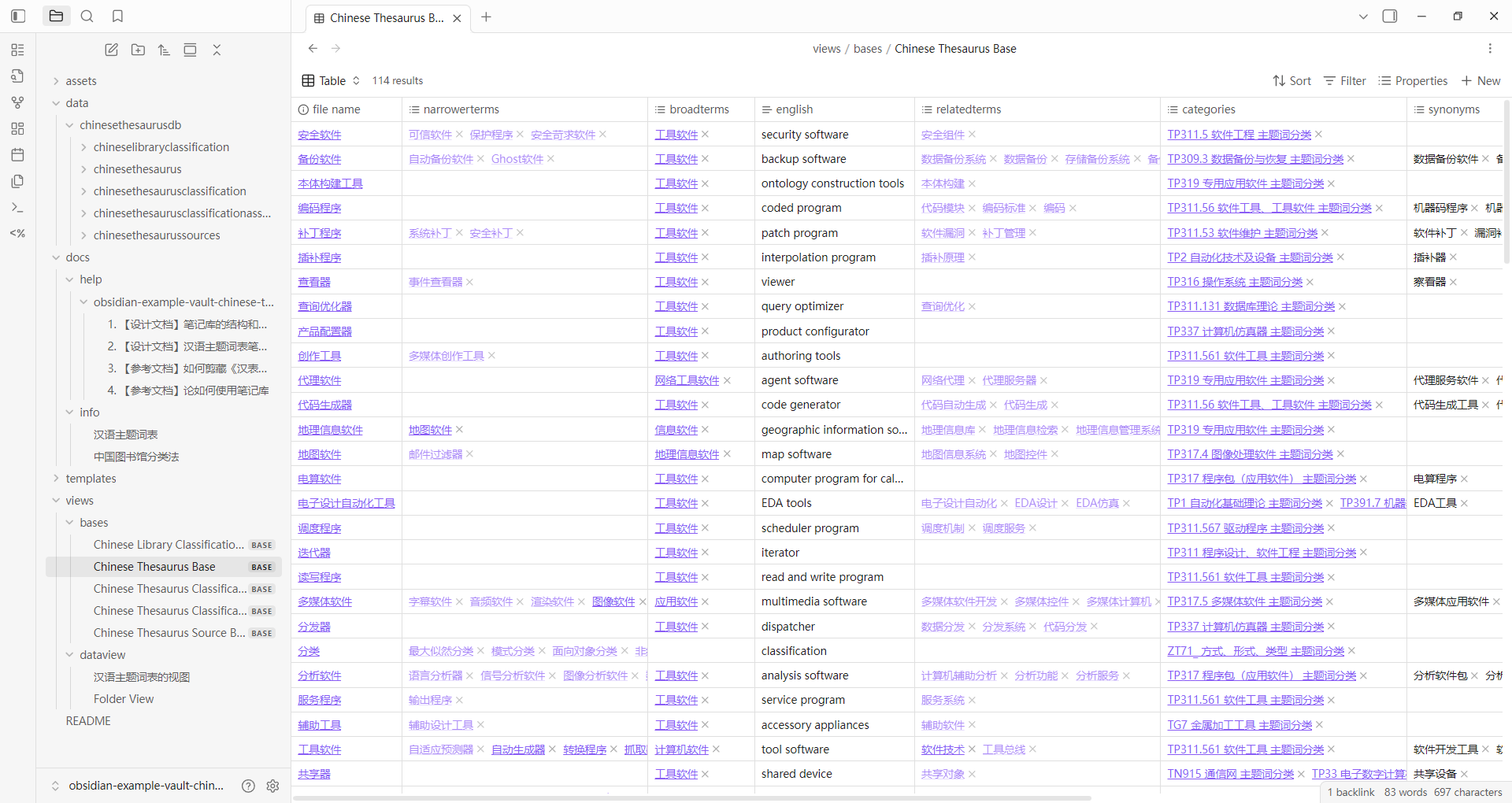Open the vault settings gear
The width and height of the screenshot is (1512, 803).
[272, 786]
